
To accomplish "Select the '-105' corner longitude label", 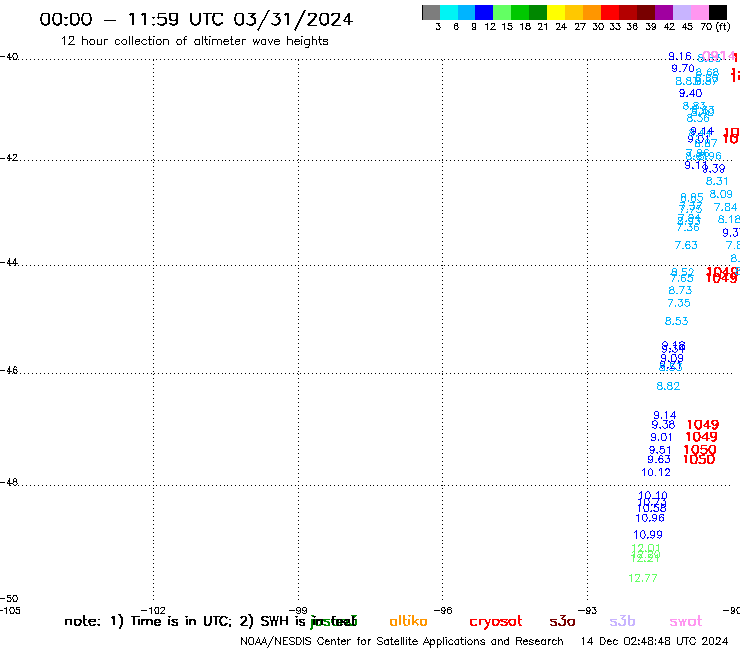I will [x=10, y=610].
